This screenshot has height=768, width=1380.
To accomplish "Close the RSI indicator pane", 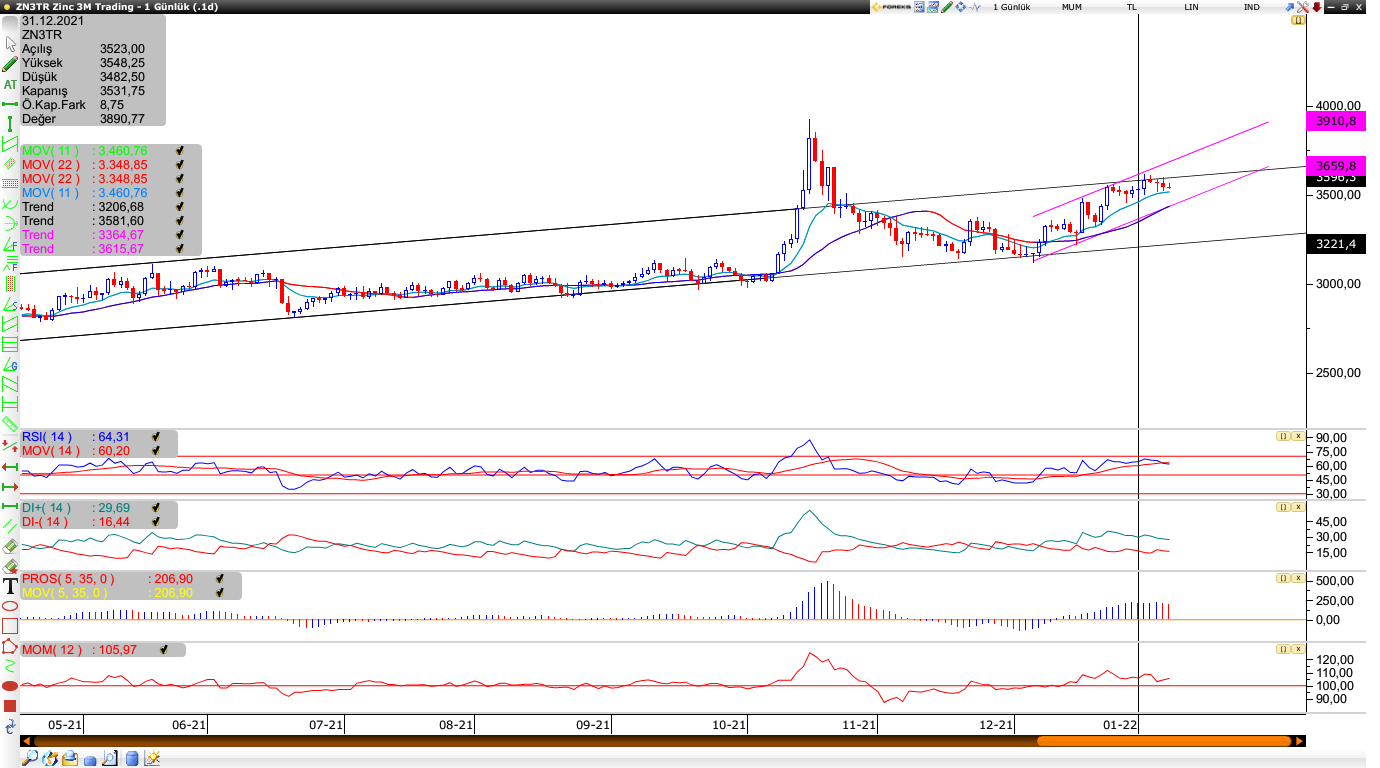I will coord(1298,436).
